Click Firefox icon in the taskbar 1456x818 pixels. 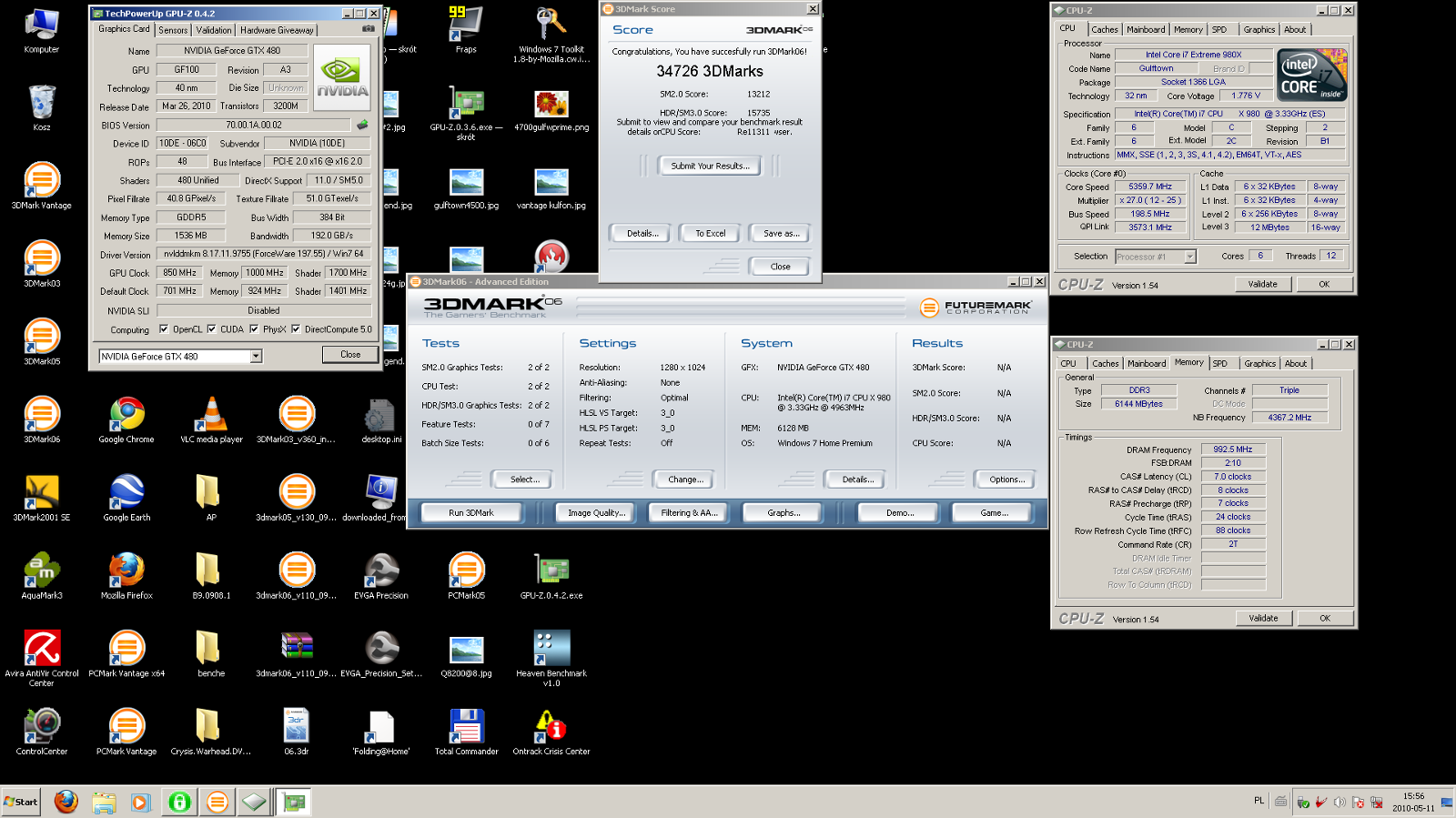pos(66,802)
